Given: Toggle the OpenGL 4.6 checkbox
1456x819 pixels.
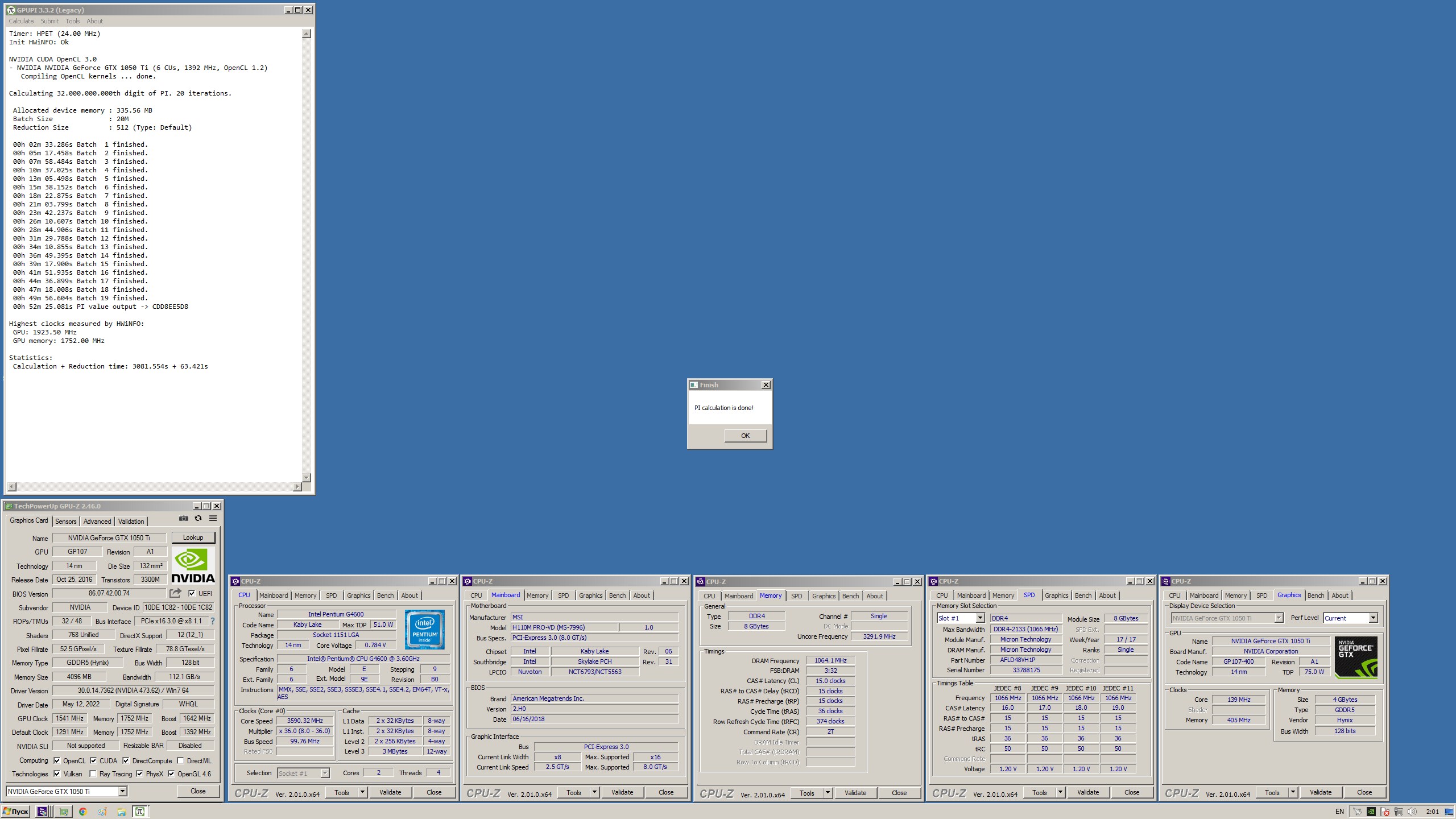Looking at the screenshot, I should pyautogui.click(x=171, y=773).
